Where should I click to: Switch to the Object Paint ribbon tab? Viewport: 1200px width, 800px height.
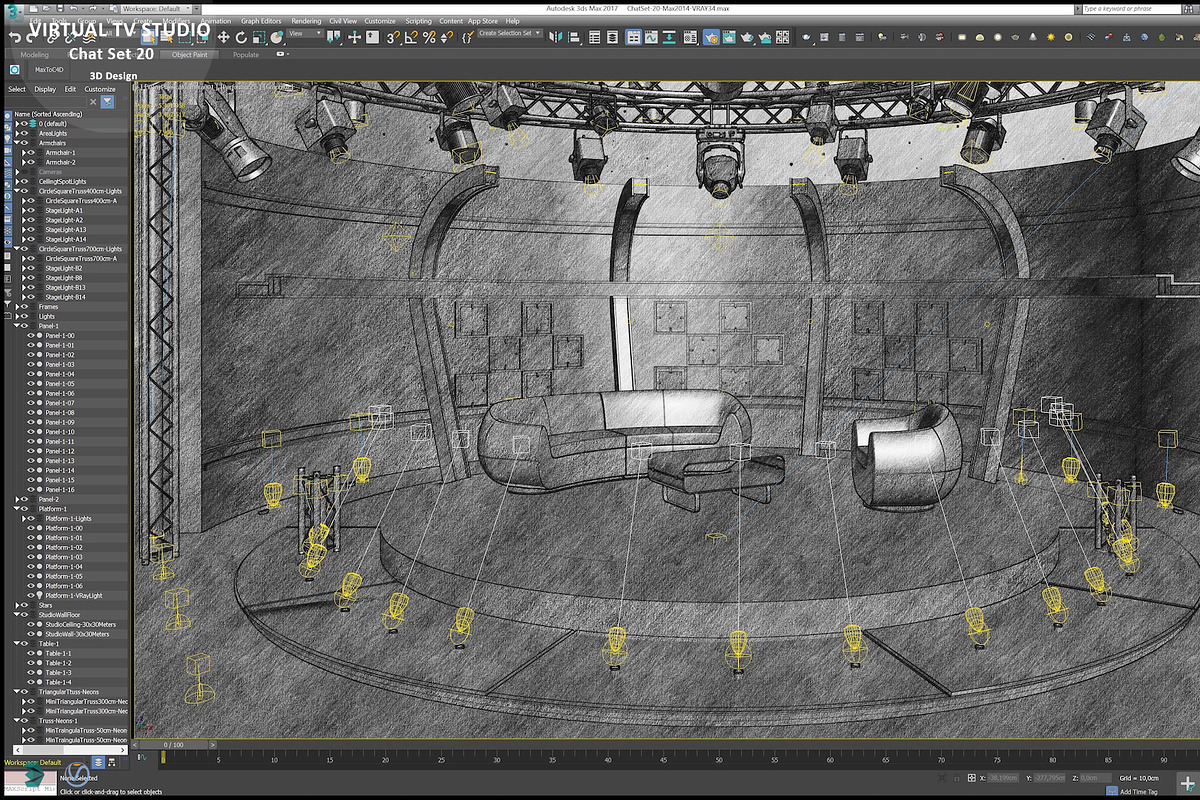pyautogui.click(x=189, y=55)
